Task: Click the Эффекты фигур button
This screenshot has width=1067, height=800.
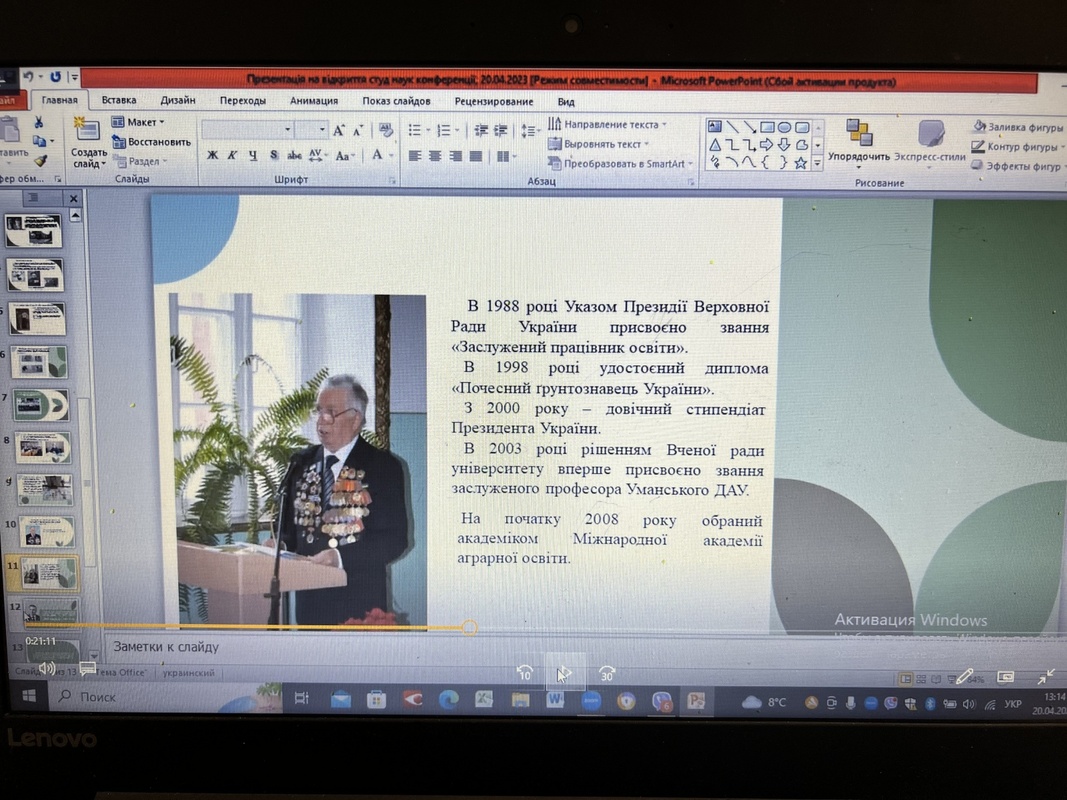Action: 1017,166
